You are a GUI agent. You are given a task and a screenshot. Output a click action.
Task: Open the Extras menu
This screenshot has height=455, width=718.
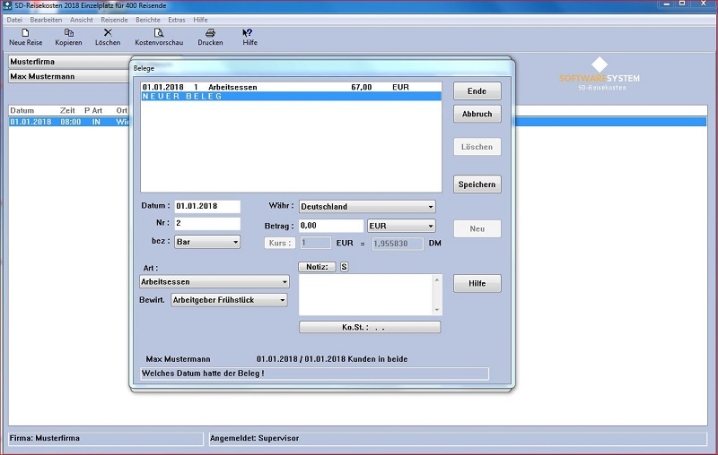177,20
